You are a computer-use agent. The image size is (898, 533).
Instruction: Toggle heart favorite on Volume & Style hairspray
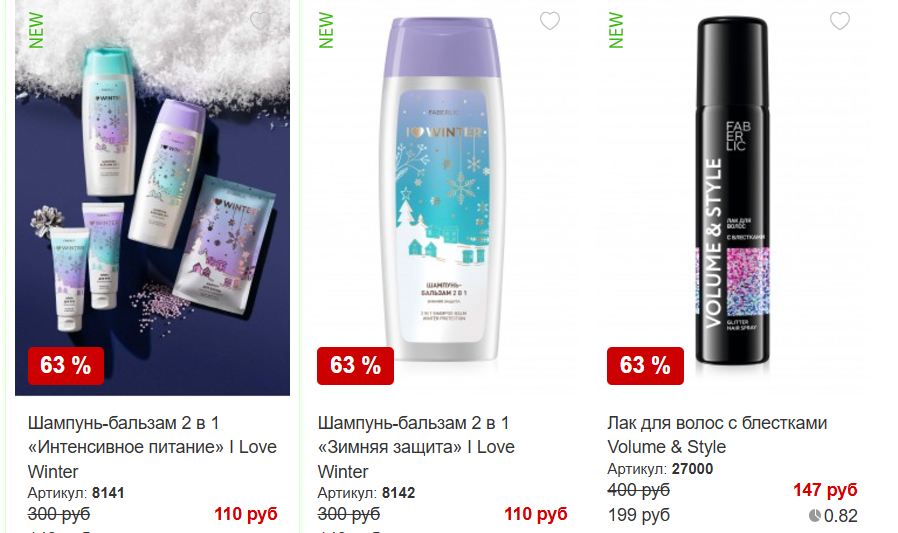[840, 21]
